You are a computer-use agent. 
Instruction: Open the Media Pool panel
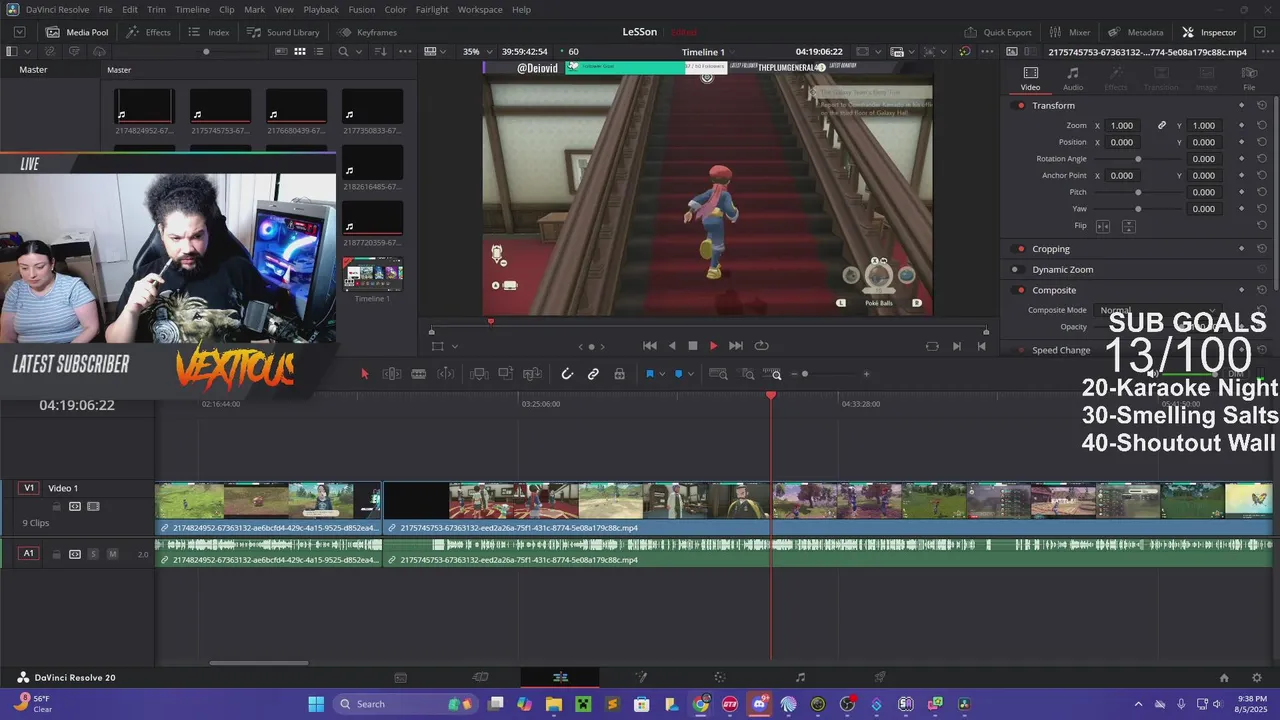pos(77,32)
